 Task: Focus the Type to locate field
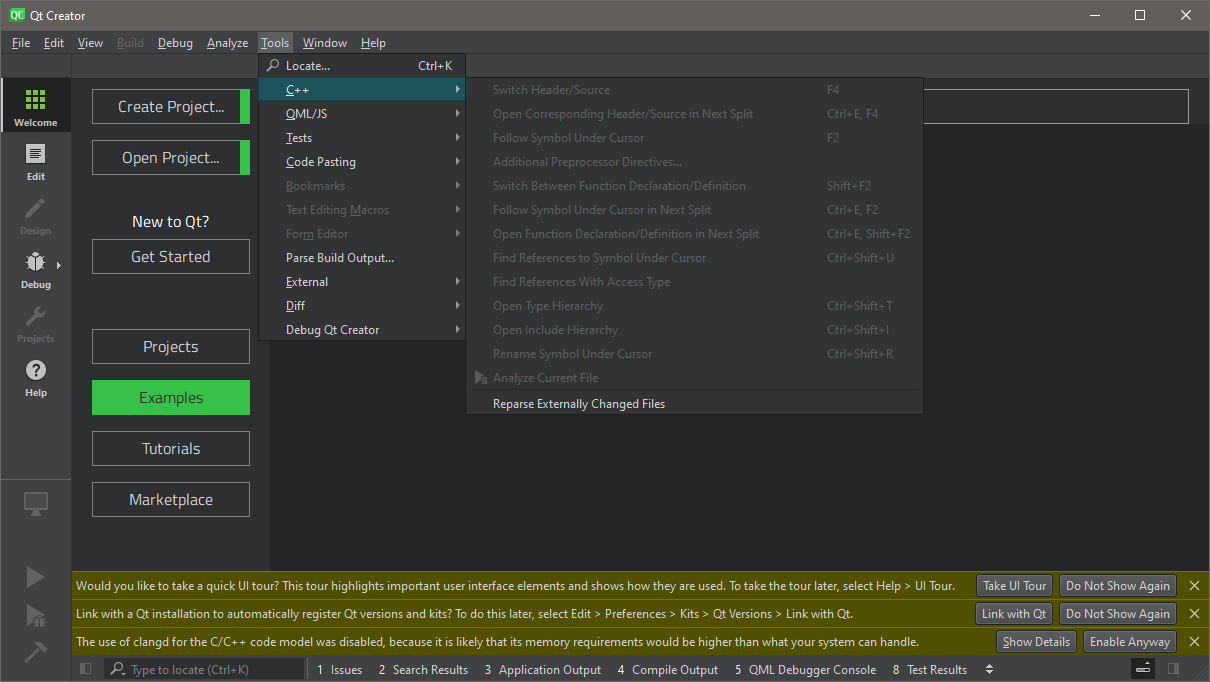click(x=205, y=669)
